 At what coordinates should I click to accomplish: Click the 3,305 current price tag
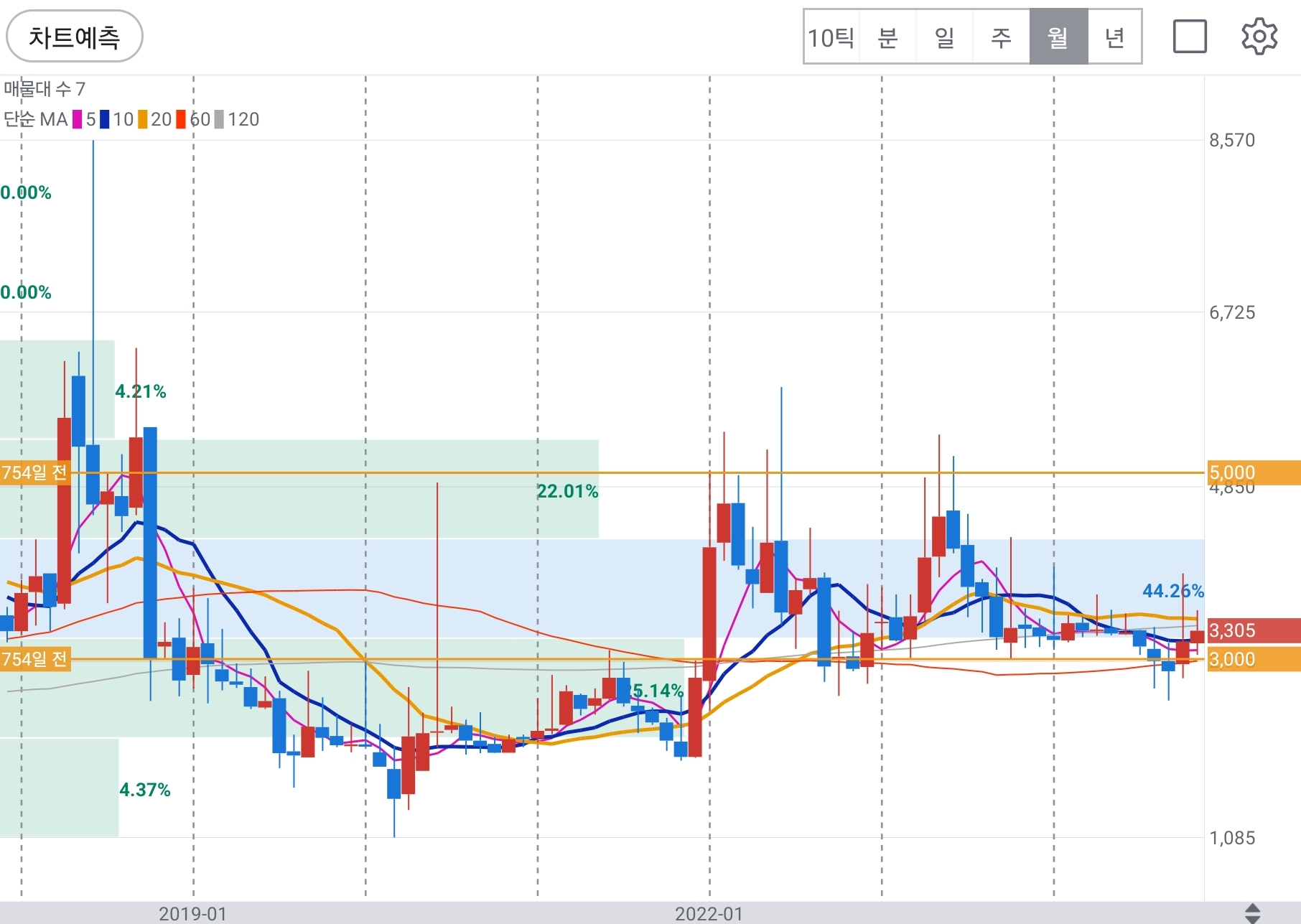[1254, 630]
